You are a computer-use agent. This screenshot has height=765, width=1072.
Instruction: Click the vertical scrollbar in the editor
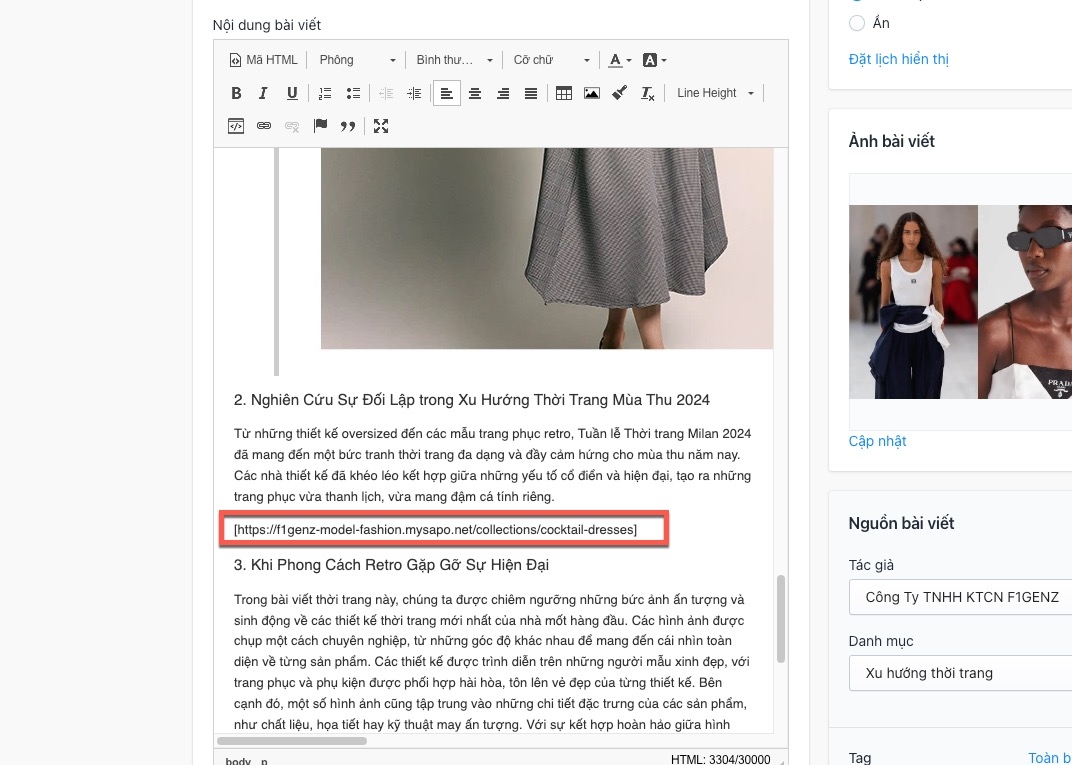click(x=781, y=619)
